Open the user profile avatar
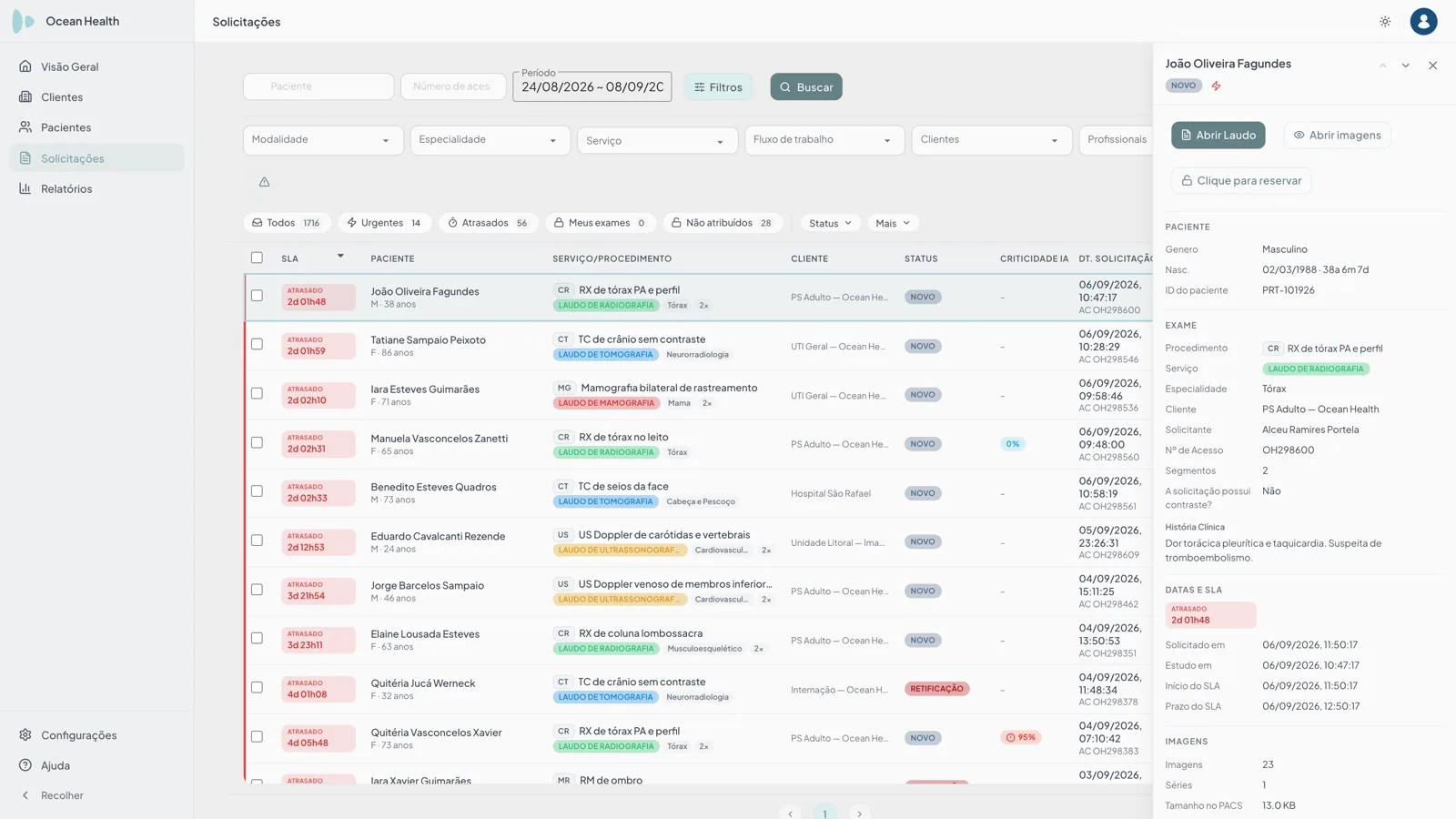The height and width of the screenshot is (819, 1456). click(x=1423, y=21)
